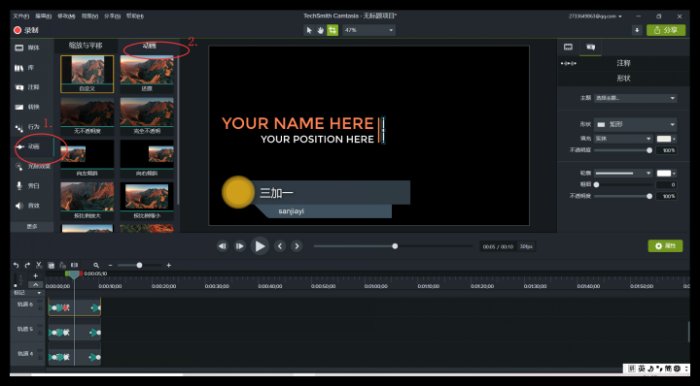Choose the arrow edit-mode cursor tool
Image resolution: width=700 pixels, height=386 pixels.
(x=309, y=30)
